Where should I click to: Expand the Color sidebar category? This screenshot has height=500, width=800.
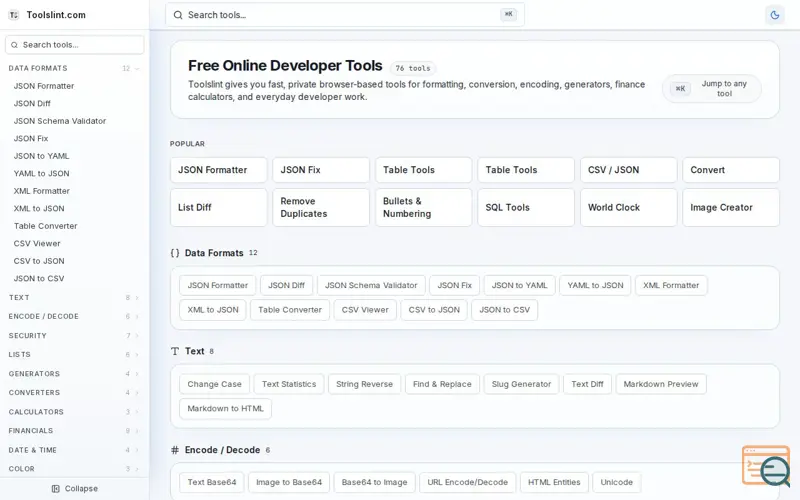74,469
